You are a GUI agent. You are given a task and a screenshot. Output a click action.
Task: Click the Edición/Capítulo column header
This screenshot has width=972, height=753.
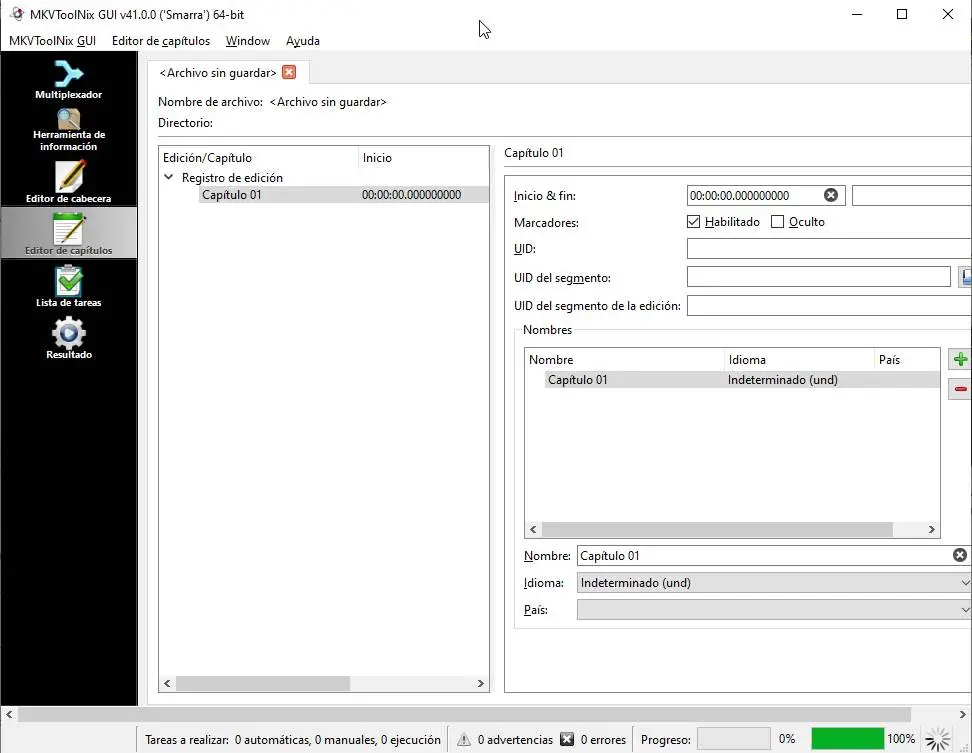click(258, 157)
